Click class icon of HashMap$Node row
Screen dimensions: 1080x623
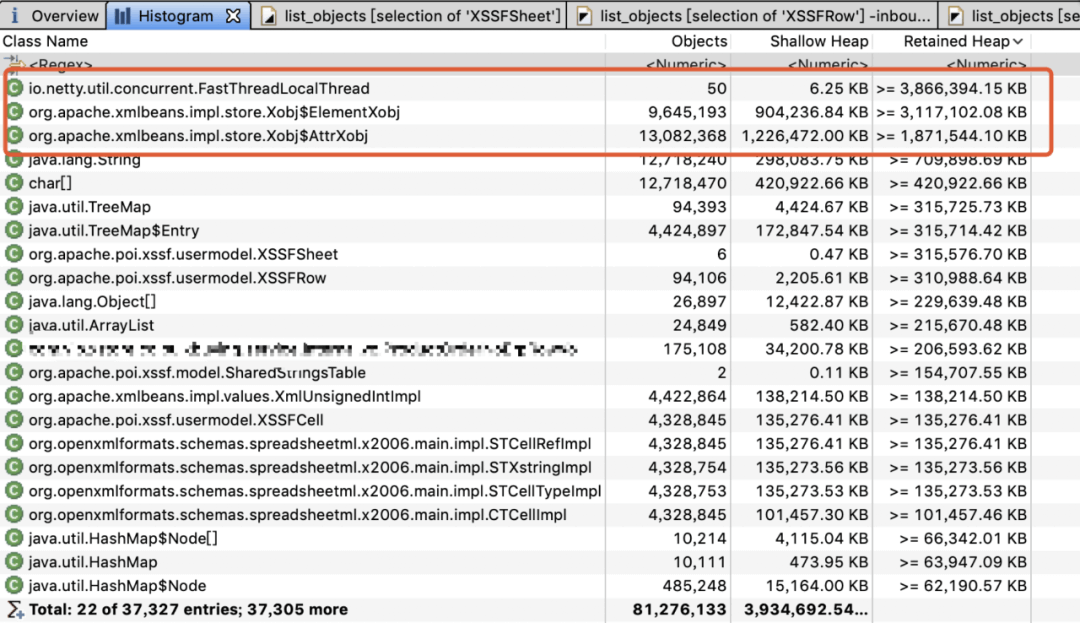14,586
